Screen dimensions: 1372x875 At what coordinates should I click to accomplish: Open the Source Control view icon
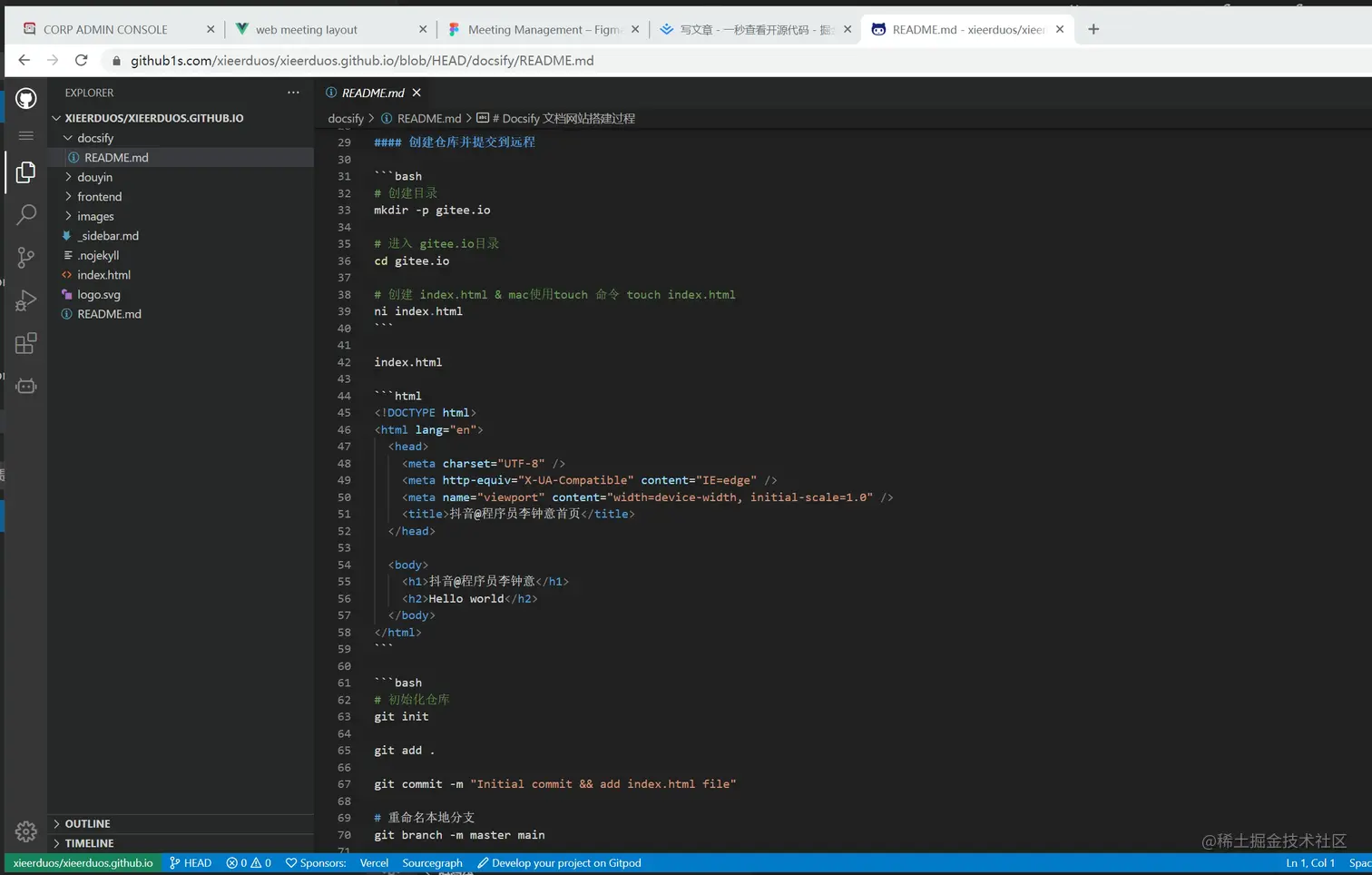click(x=26, y=258)
